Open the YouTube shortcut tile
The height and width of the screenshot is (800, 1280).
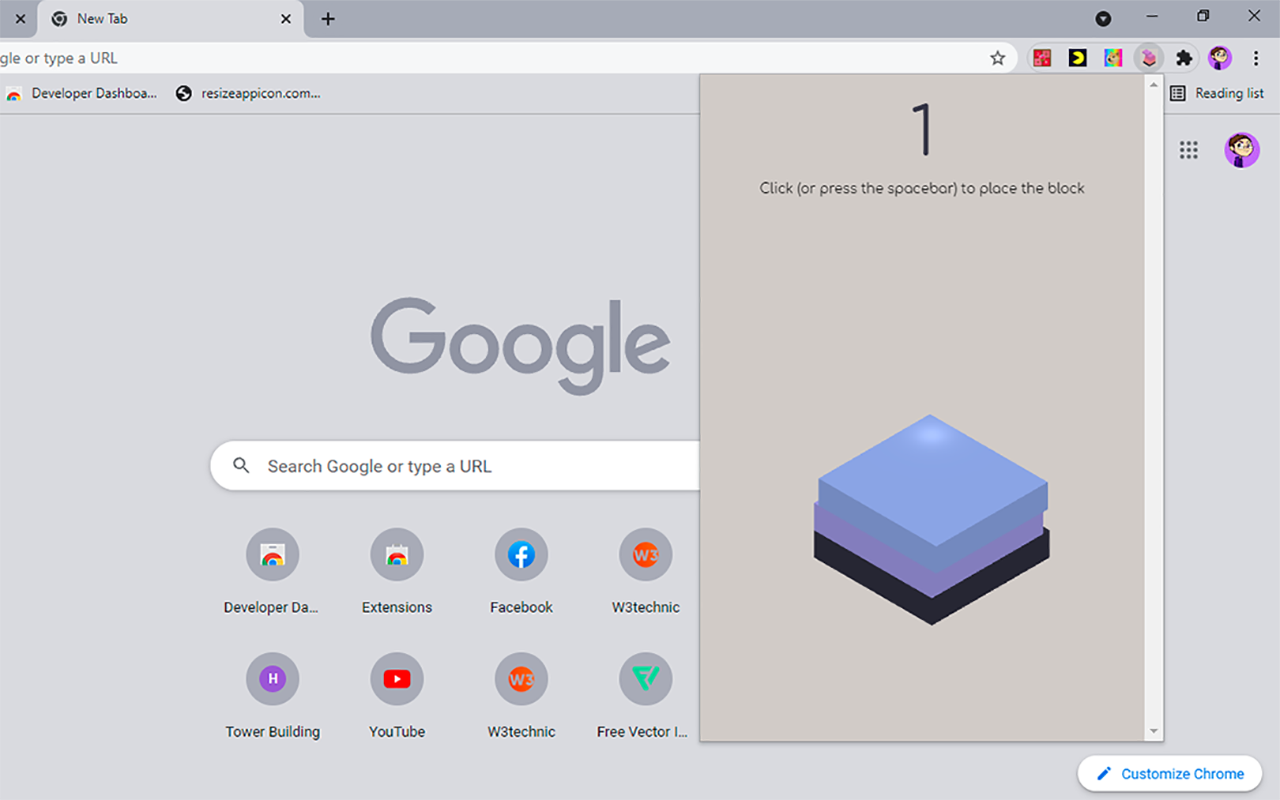coord(397,696)
